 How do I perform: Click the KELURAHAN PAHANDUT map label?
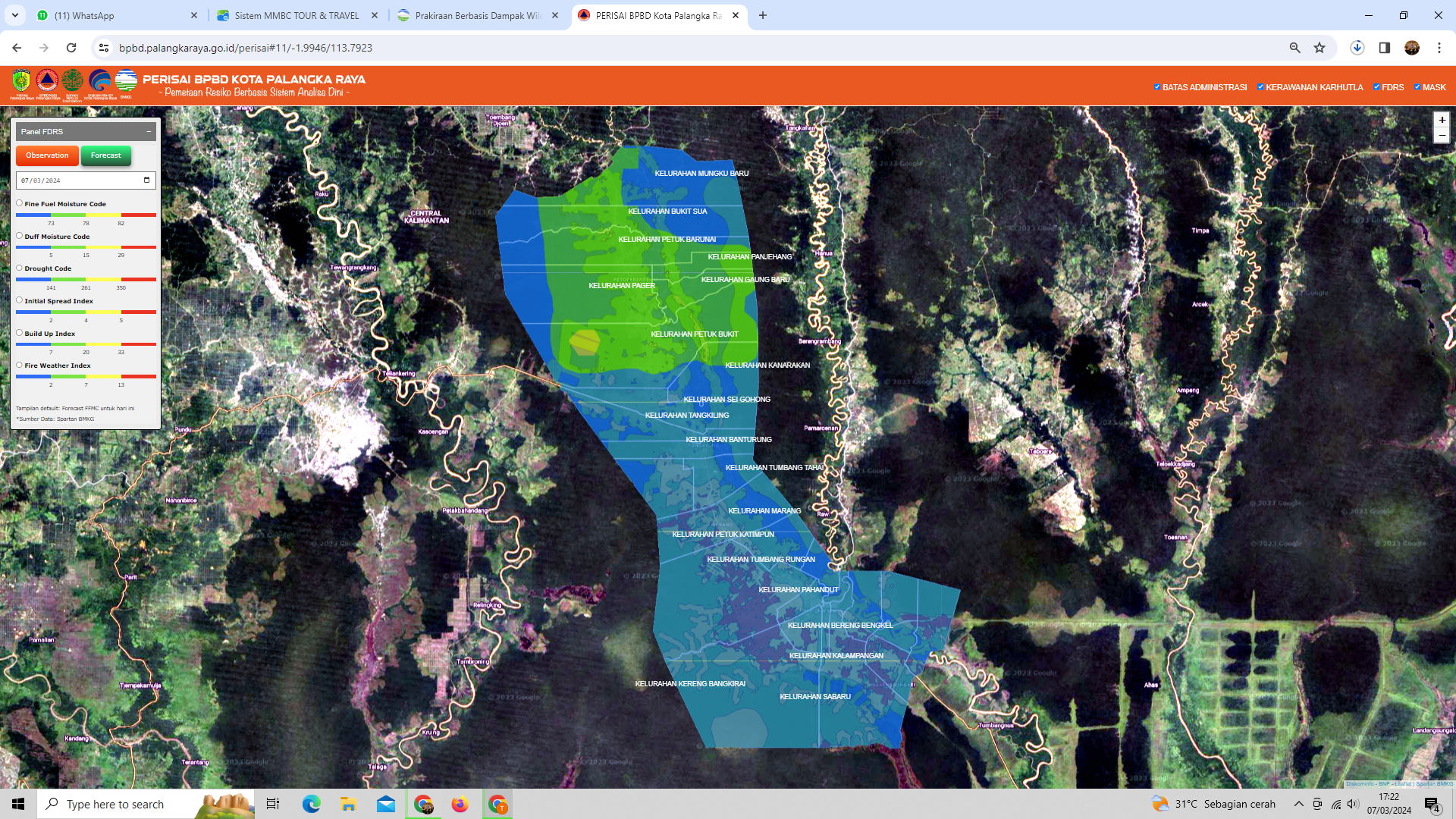tap(799, 590)
